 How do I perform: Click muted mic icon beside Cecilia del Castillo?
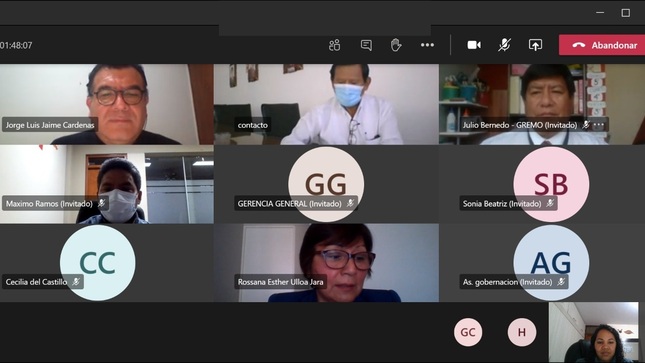[76, 282]
